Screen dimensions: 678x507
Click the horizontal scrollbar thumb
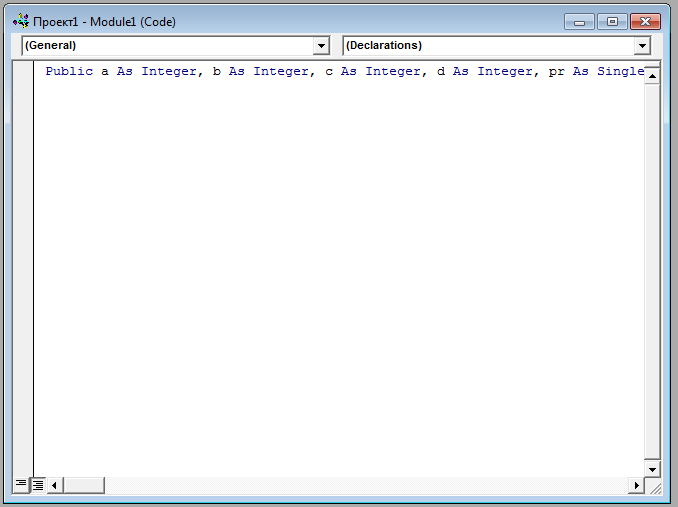coord(84,485)
